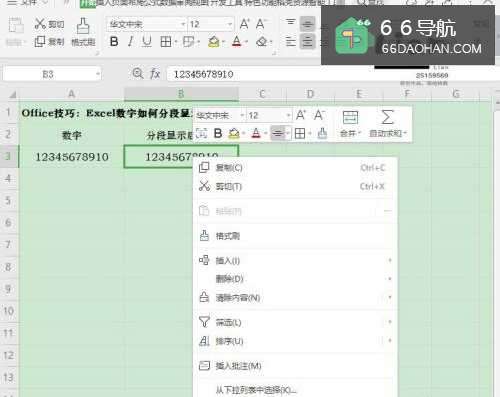Click the mini toolbar format painter brush

click(322, 134)
